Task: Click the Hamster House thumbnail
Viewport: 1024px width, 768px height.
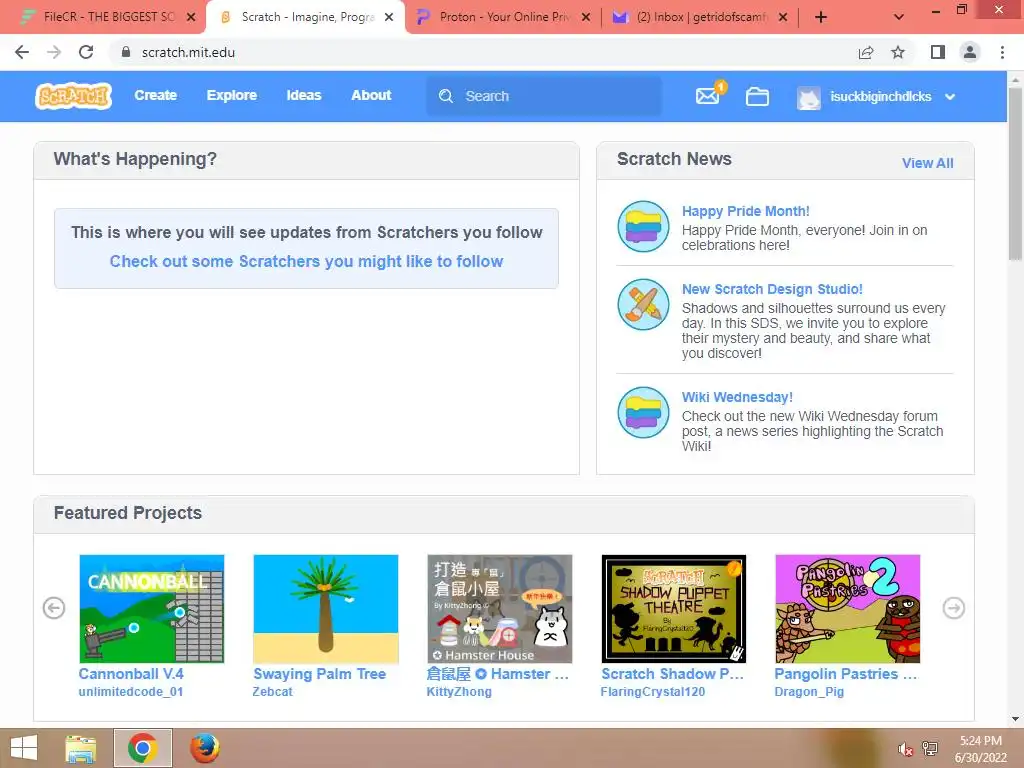Action: pyautogui.click(x=500, y=609)
